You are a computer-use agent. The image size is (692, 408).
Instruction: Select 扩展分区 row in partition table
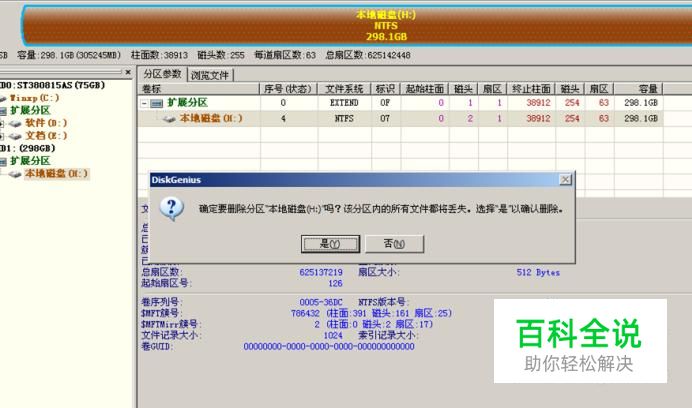tap(400, 103)
